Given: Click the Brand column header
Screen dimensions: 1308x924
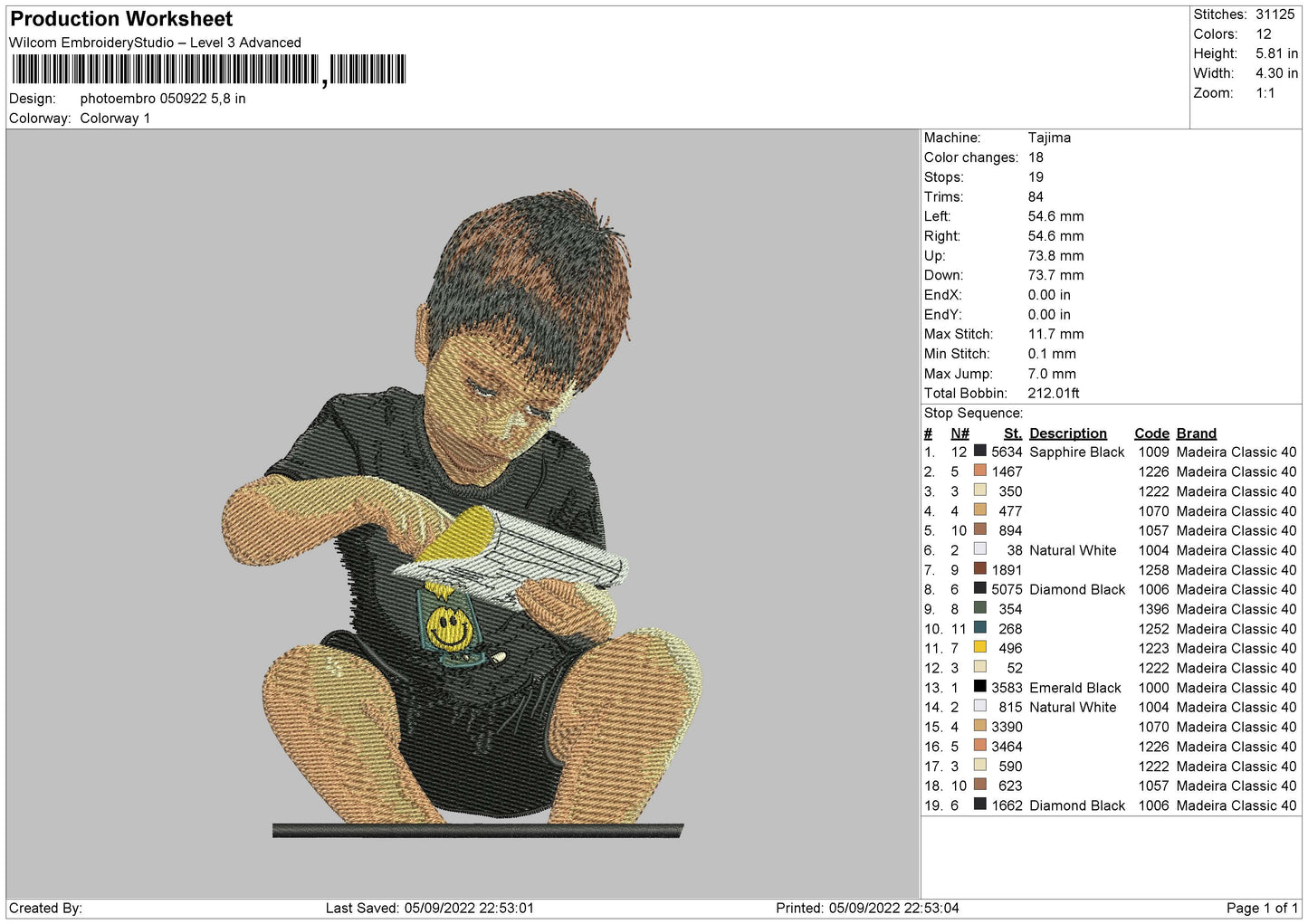Looking at the screenshot, I should (x=1196, y=433).
